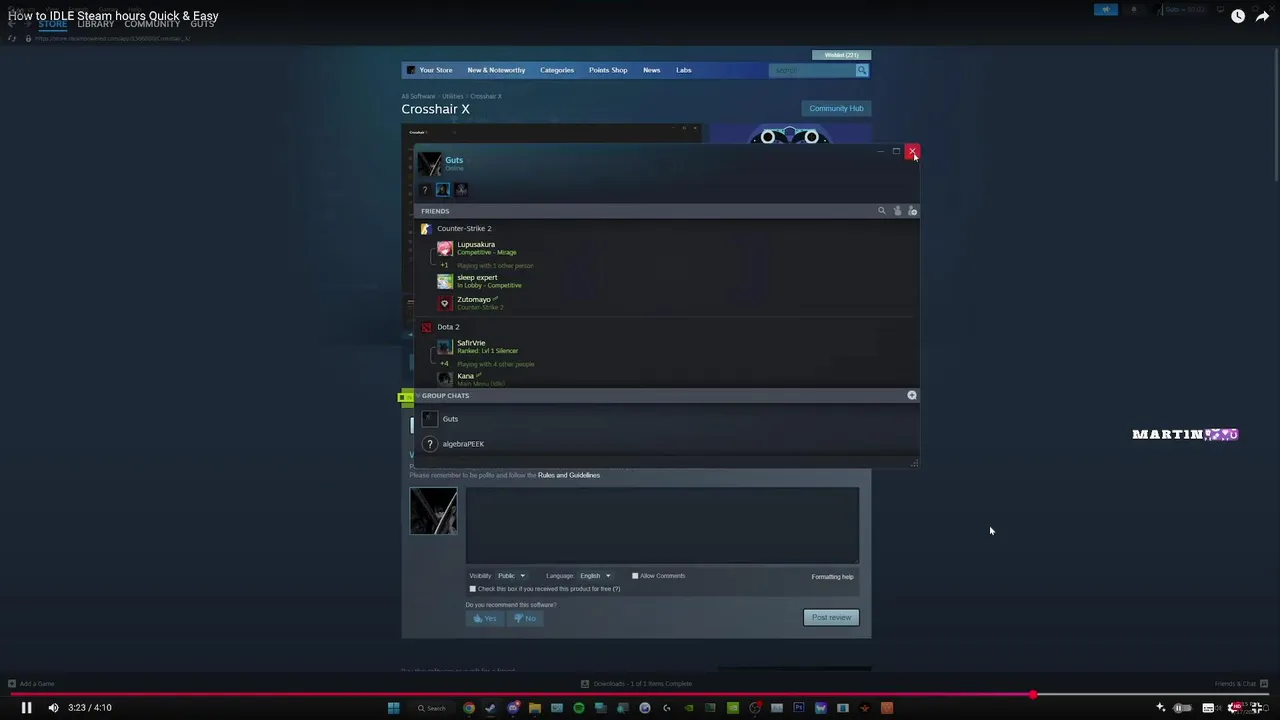
Task: Open Your Store menu
Action: coord(436,70)
